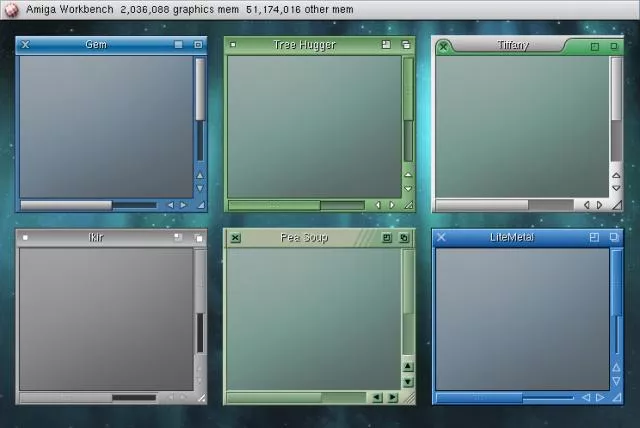Screen dimensions: 640x428
Task: Click vertical scrollbar knob in Ikir window
Action: [200, 332]
